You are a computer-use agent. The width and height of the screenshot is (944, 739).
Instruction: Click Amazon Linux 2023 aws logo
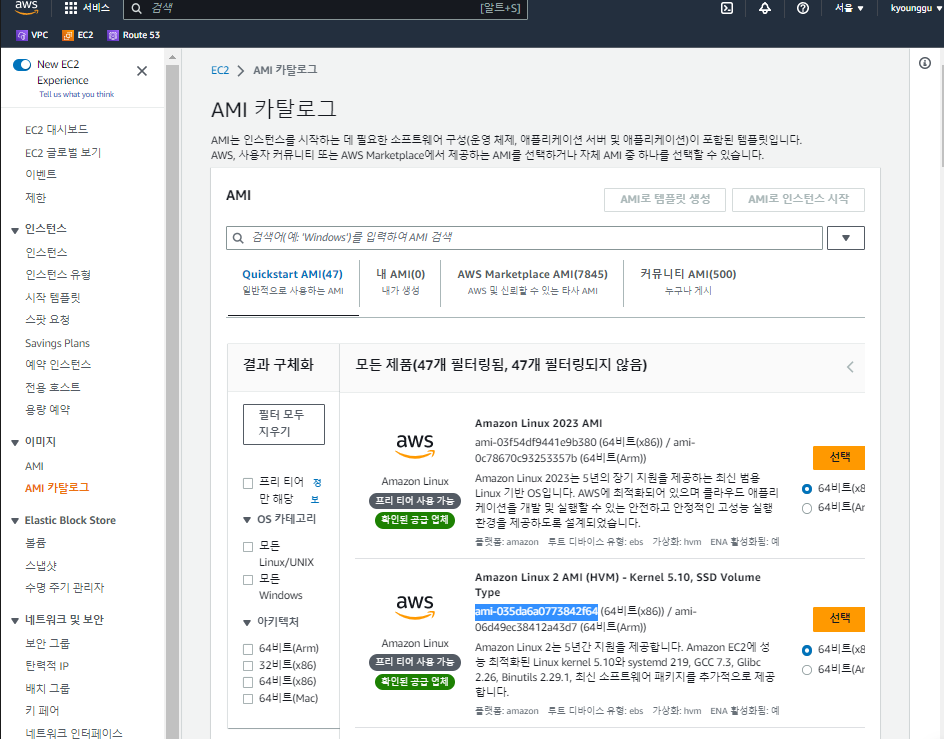[x=415, y=445]
